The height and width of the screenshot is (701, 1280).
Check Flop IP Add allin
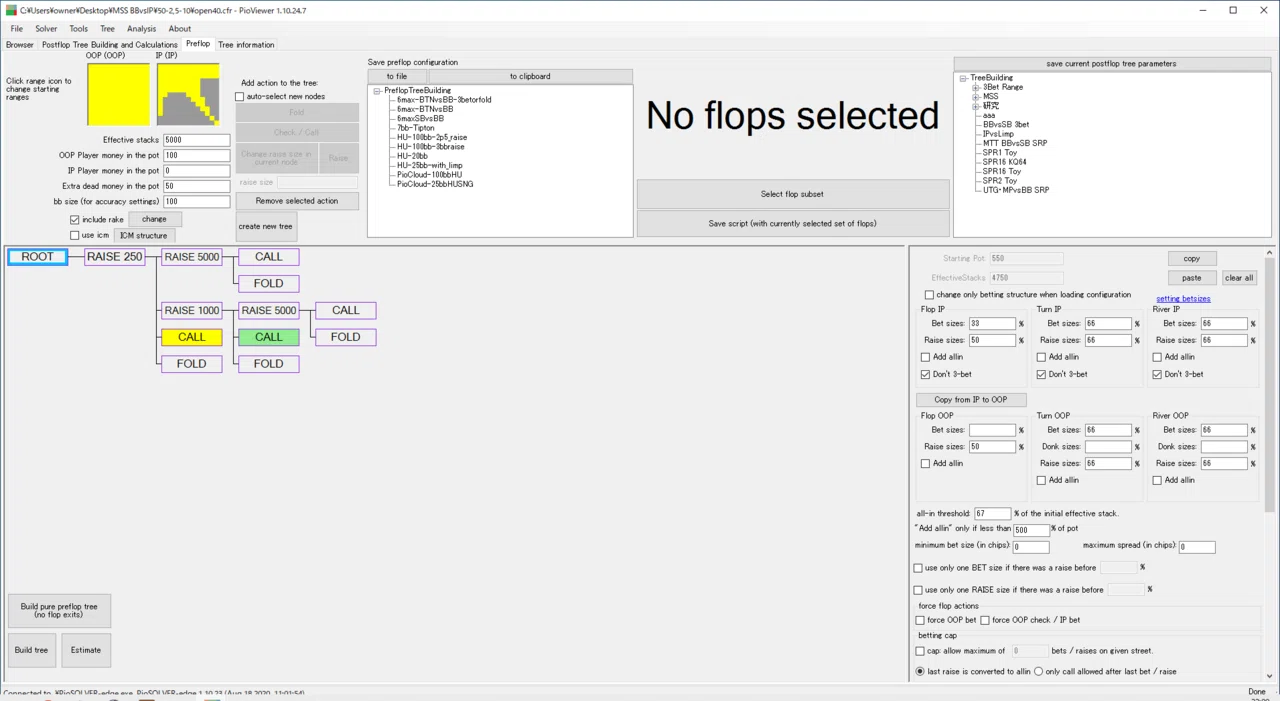pos(926,357)
